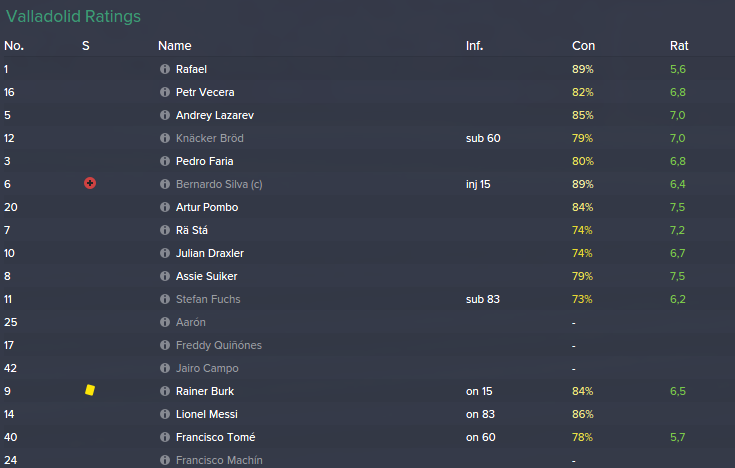Click info icon next to Julian Draxler
The image size is (735, 468).
(165, 253)
